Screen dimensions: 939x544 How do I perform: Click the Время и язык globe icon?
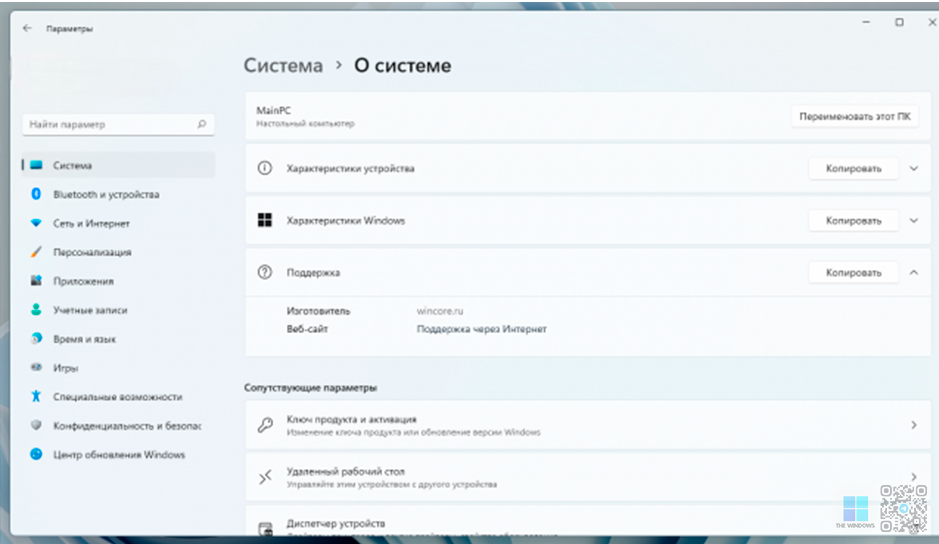pyautogui.click(x=37, y=339)
